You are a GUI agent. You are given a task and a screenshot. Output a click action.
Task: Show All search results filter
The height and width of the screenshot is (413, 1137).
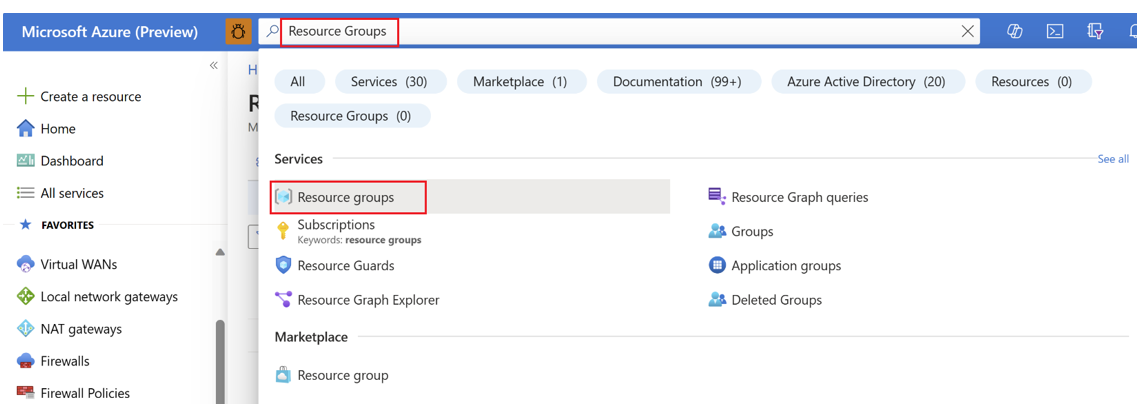pyautogui.click(x=297, y=82)
